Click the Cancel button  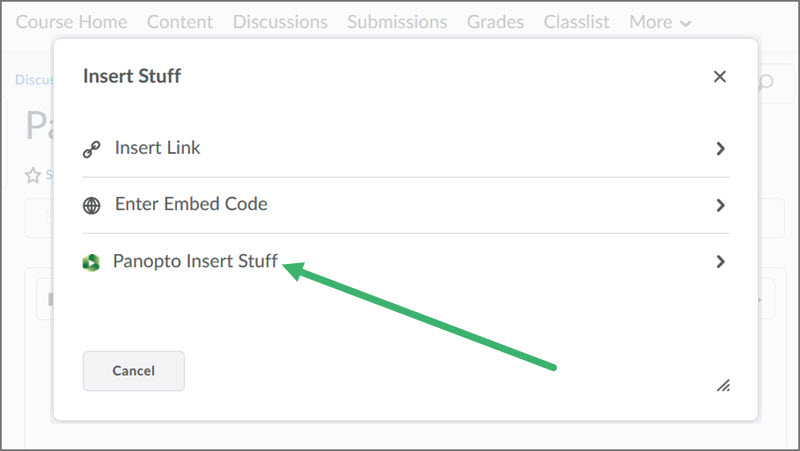[x=134, y=371]
